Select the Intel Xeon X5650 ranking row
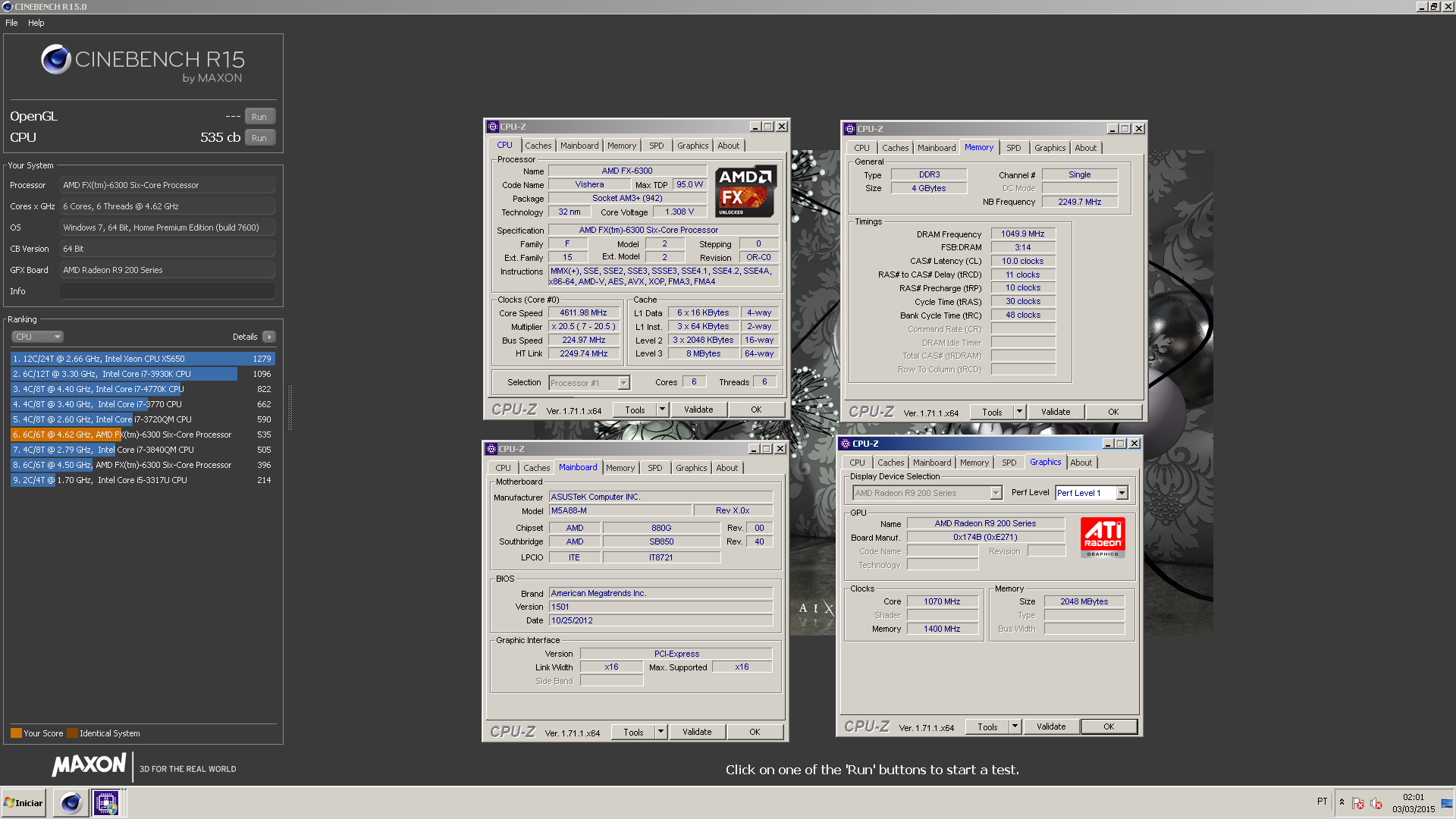The image size is (1456, 819). pos(143,359)
